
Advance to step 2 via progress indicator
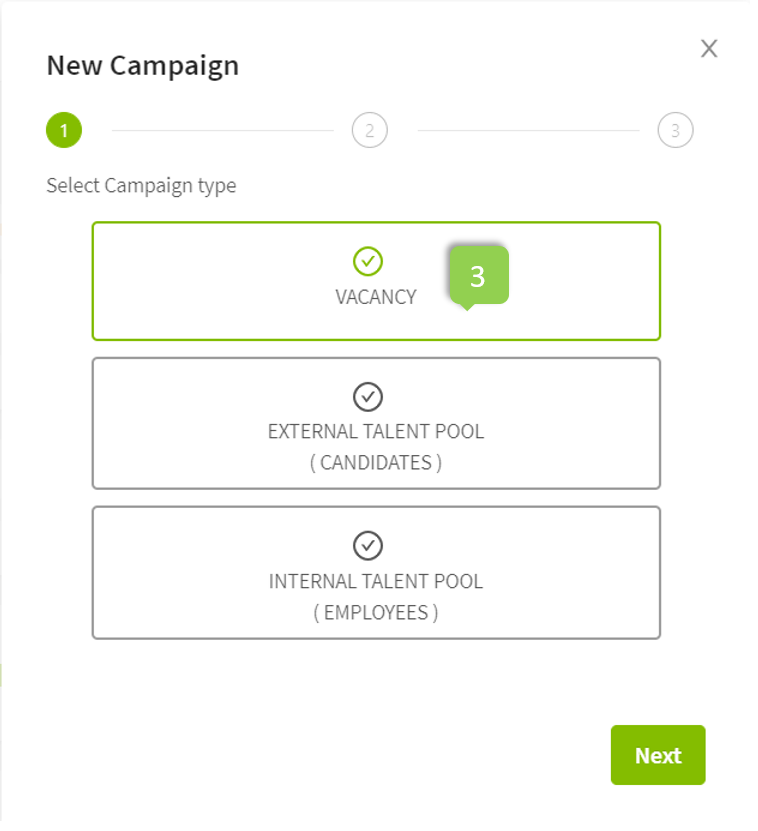[370, 130]
